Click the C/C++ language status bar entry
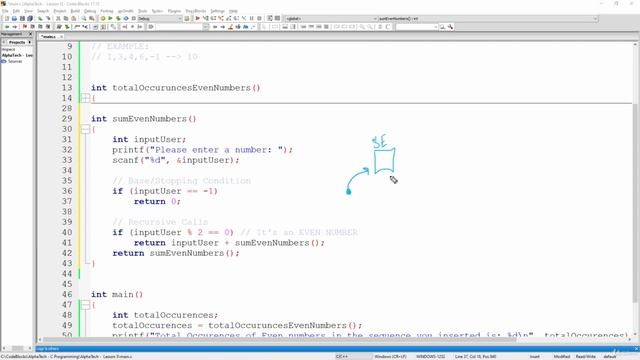The width and height of the screenshot is (640, 360). pyautogui.click(x=342, y=356)
